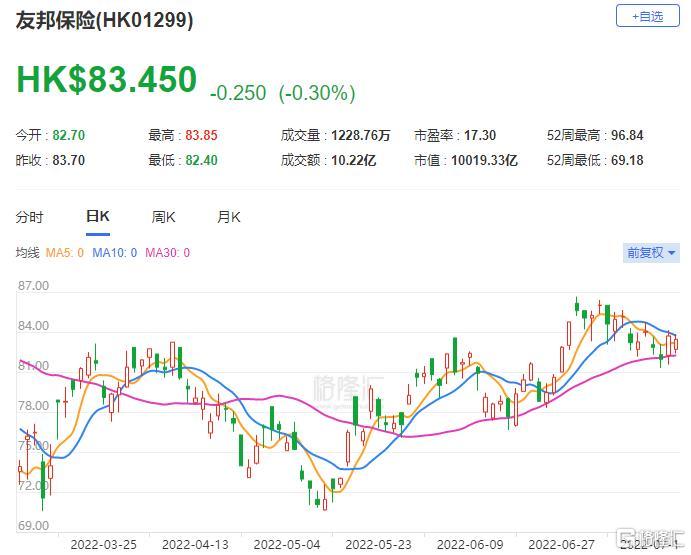Click the 2022-06-09 date axis label
The width and height of the screenshot is (691, 555).
pyautogui.click(x=470, y=545)
